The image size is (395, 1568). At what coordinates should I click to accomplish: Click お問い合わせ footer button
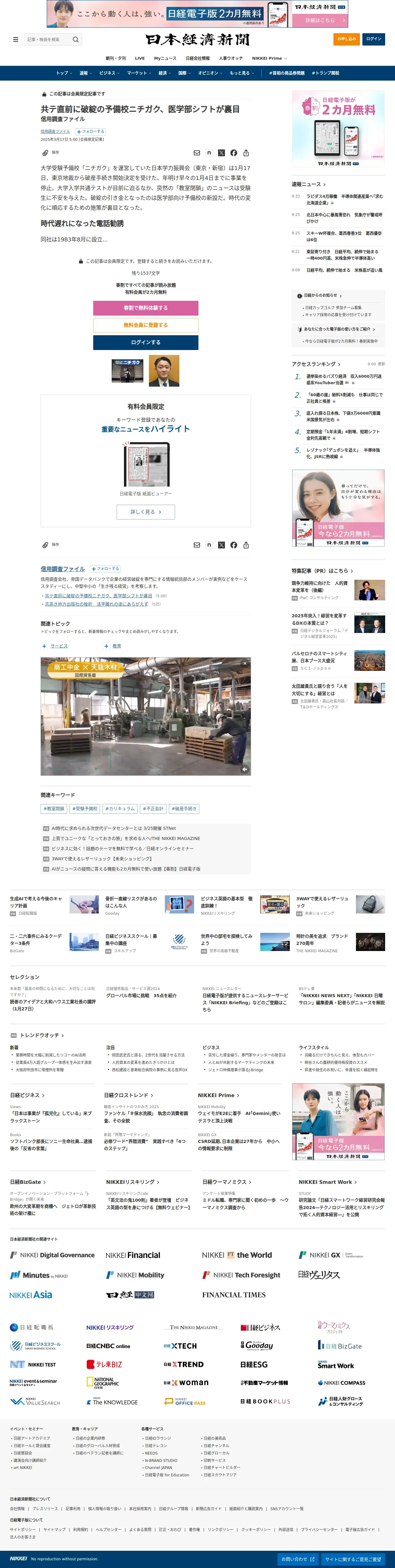[x=297, y=1559]
